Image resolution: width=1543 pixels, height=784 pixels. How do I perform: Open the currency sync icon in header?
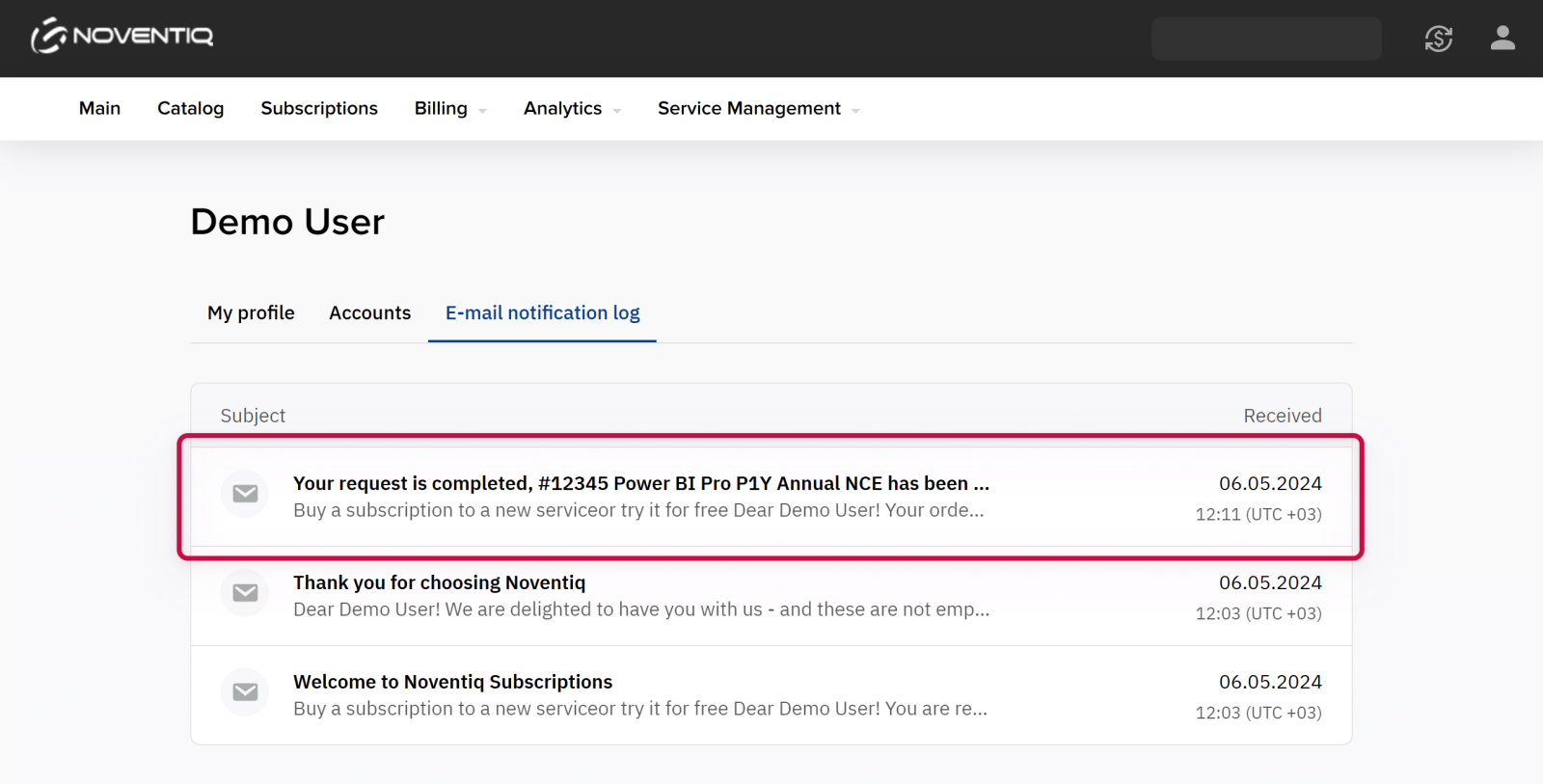(x=1438, y=39)
